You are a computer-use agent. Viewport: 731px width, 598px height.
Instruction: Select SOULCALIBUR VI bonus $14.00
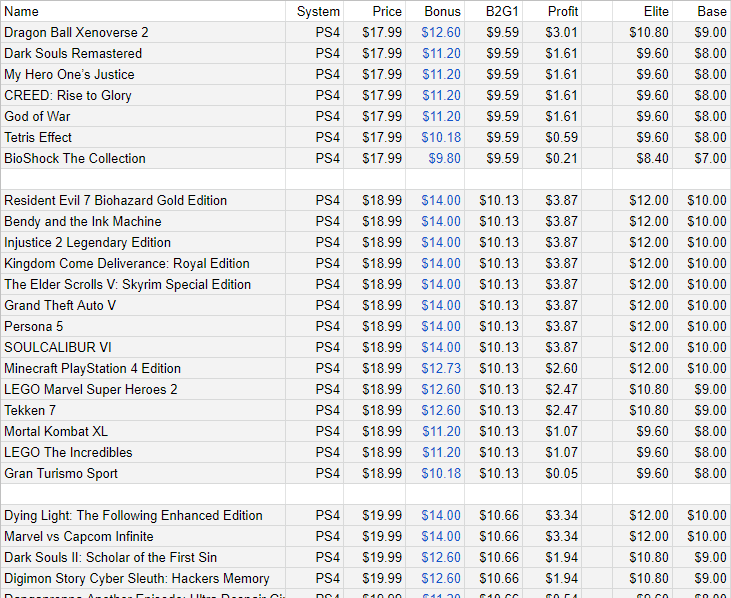pos(435,347)
